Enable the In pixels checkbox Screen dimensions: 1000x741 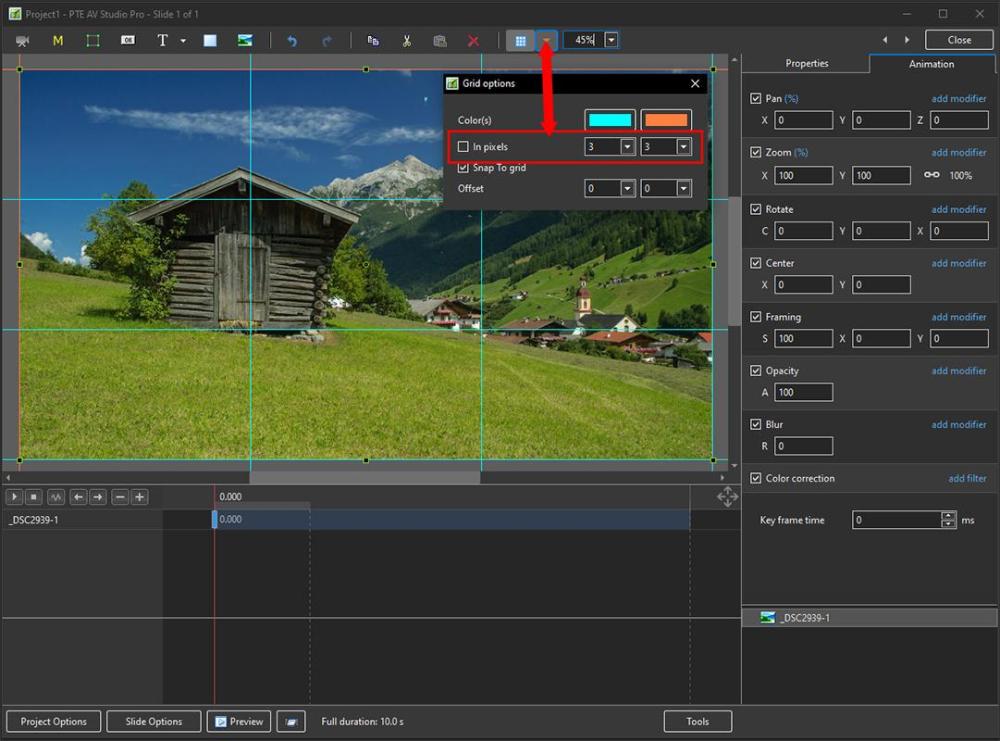[463, 147]
